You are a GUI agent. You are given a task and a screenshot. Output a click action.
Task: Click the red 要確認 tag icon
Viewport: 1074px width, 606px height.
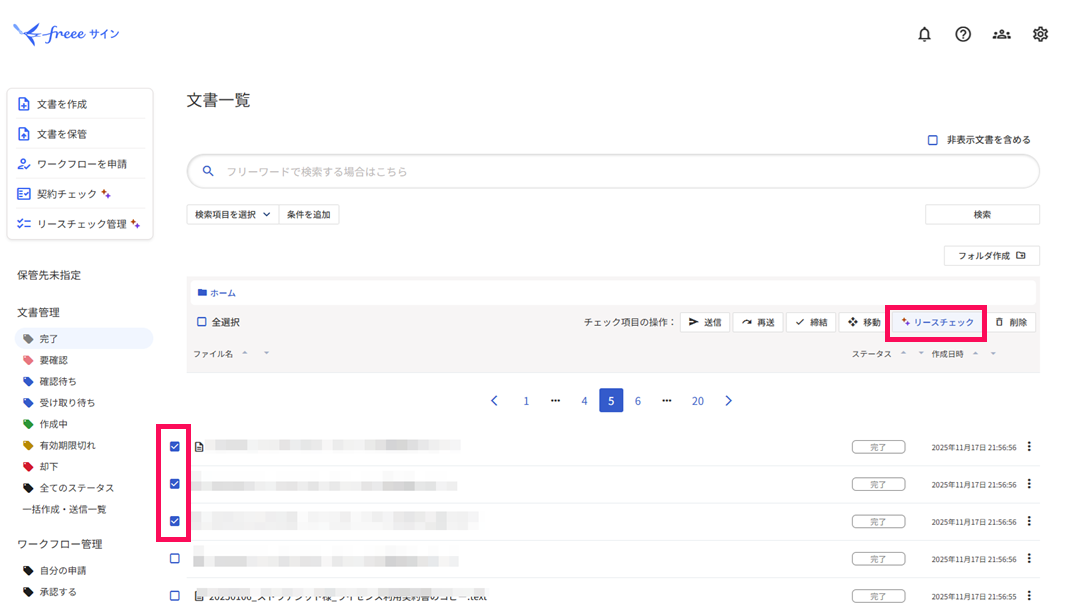(x=28, y=360)
